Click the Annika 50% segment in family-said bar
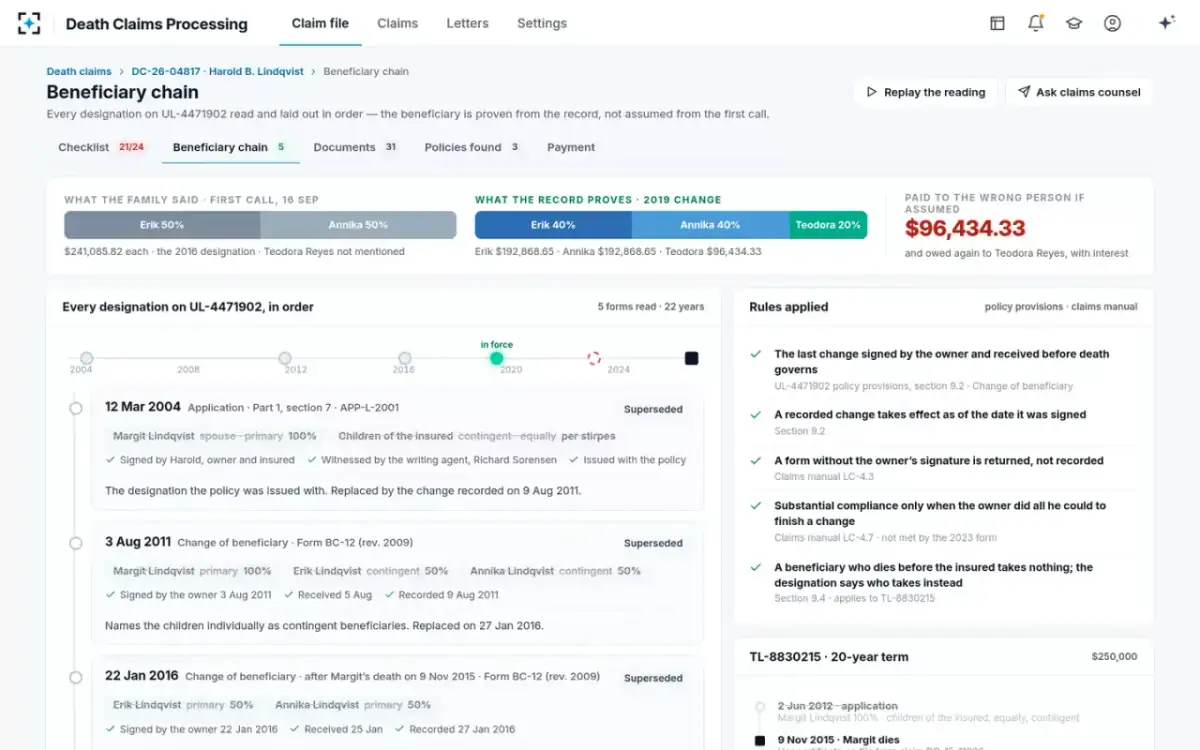Image resolution: width=1200 pixels, height=750 pixels. tap(358, 225)
